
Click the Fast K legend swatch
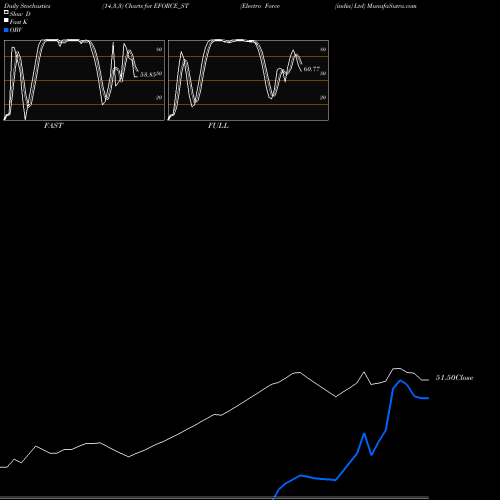click(6, 20)
